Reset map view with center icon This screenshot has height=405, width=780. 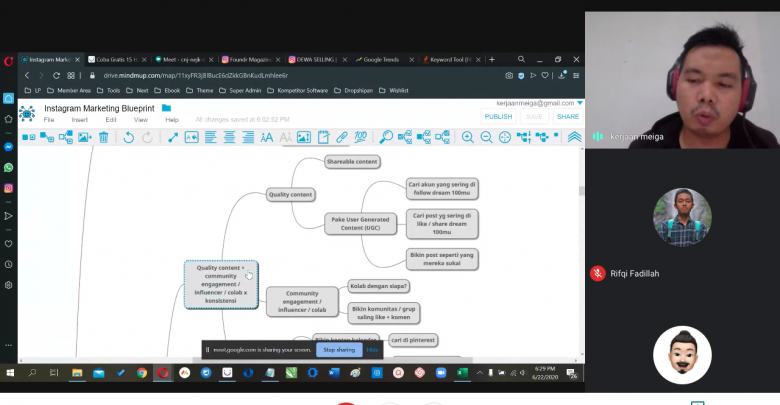click(505, 137)
